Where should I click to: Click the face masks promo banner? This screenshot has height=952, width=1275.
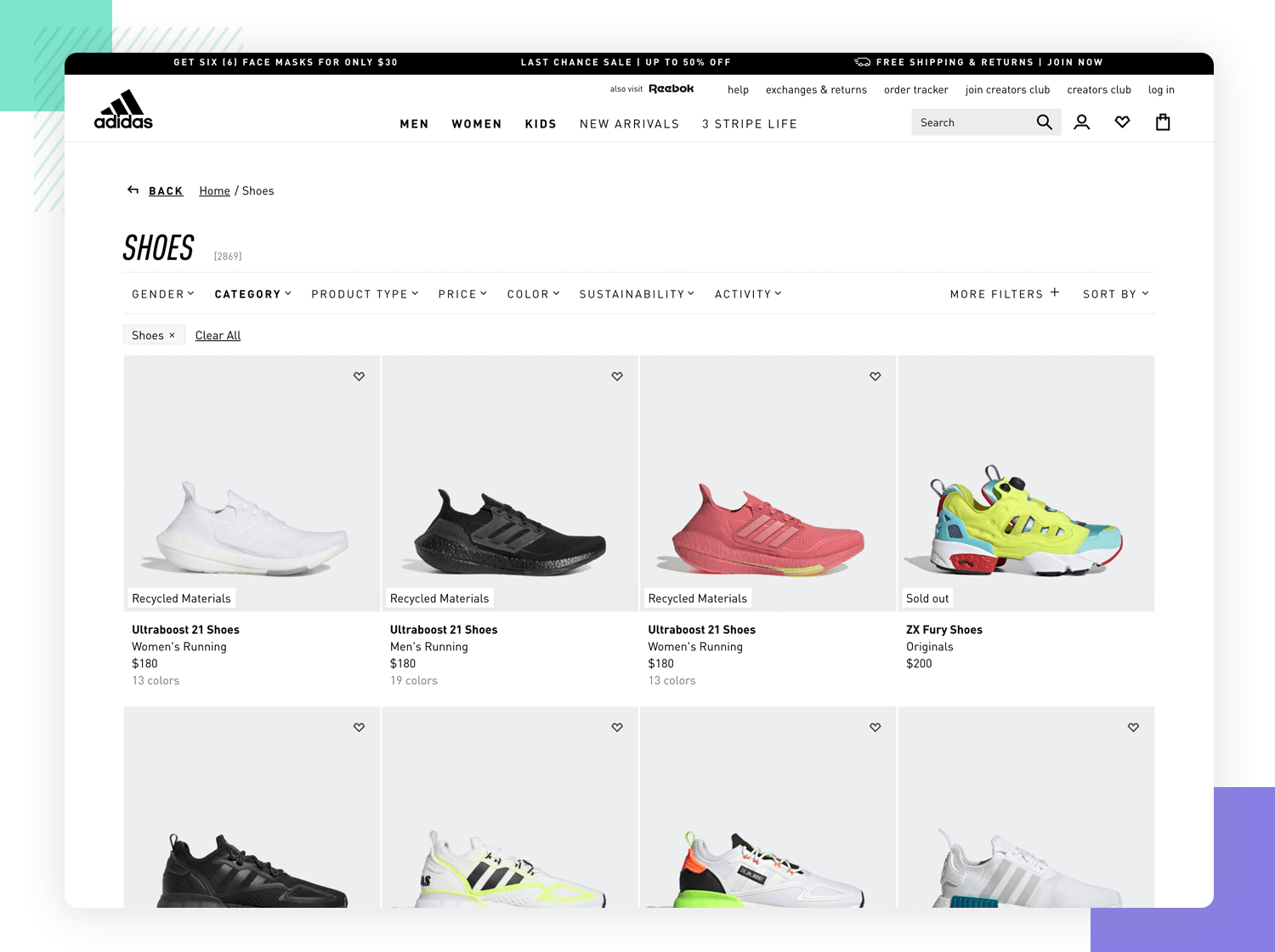[x=286, y=62]
